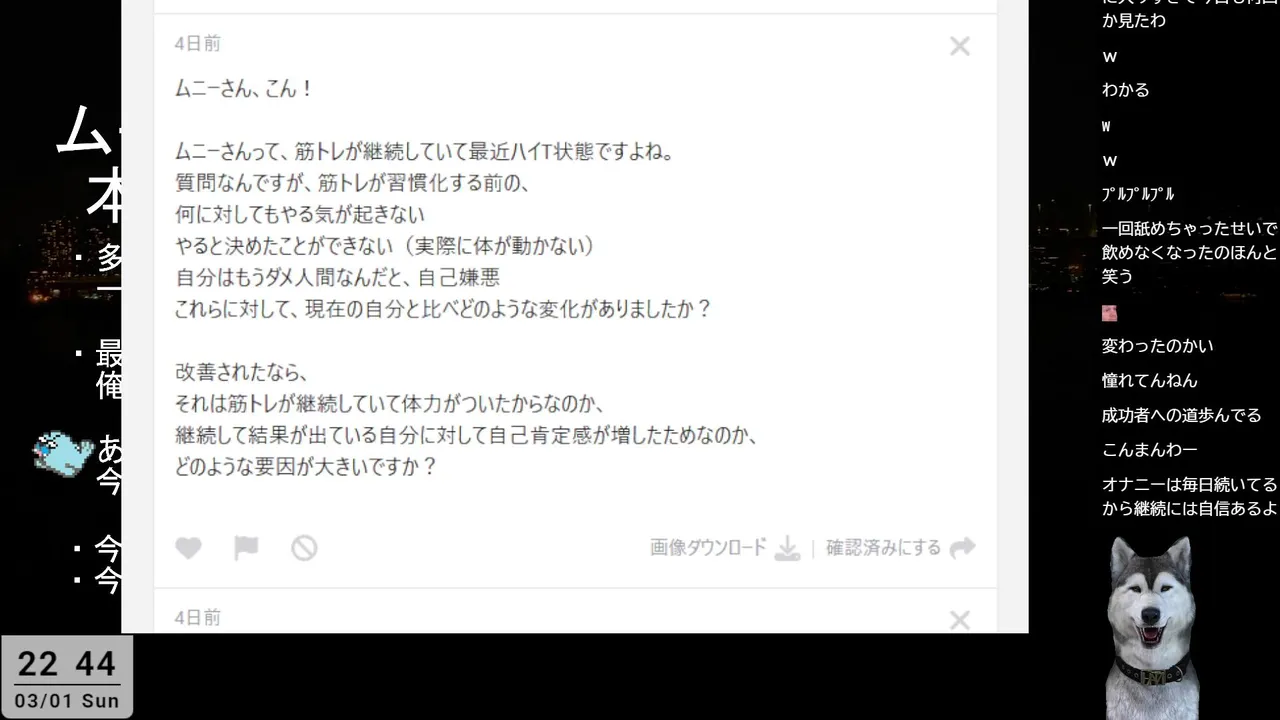Block the sender with the prohibition icon
This screenshot has width=1280, height=720.
pyautogui.click(x=304, y=548)
